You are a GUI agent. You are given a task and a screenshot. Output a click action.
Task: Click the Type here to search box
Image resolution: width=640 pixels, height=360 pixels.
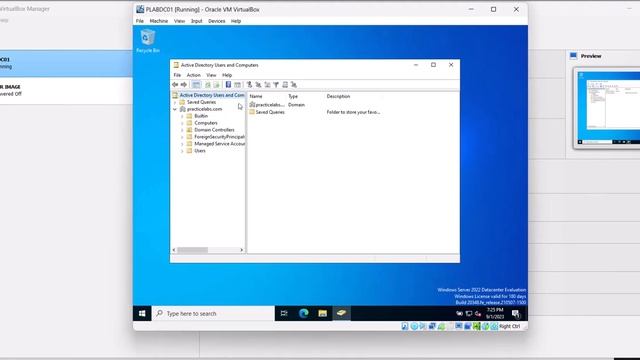(213, 313)
